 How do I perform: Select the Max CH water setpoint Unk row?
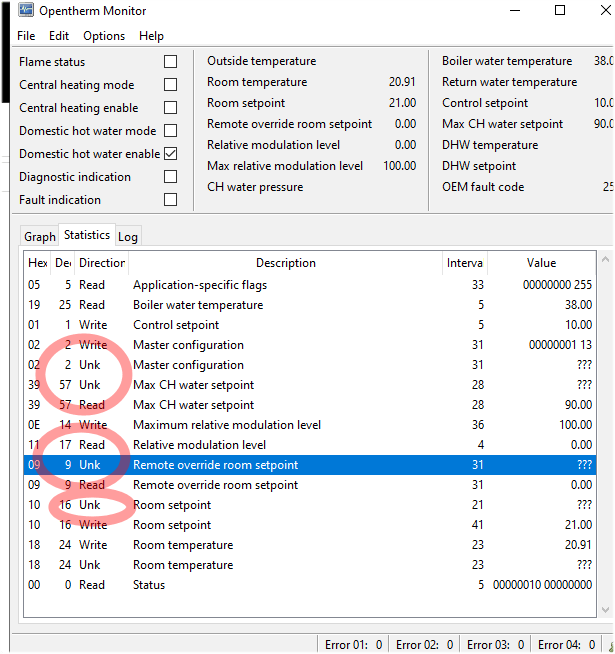(310, 385)
